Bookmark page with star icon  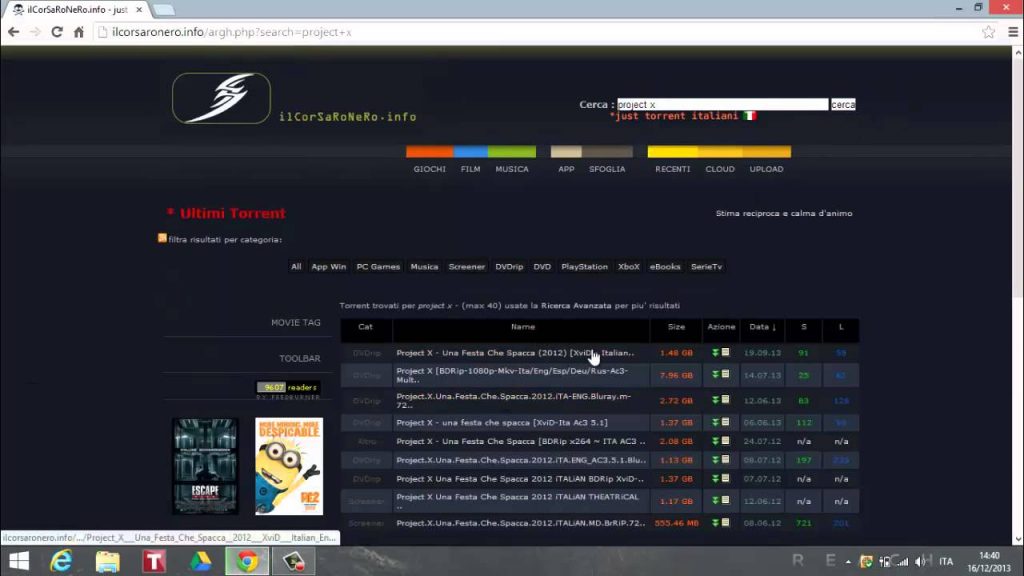tap(988, 32)
